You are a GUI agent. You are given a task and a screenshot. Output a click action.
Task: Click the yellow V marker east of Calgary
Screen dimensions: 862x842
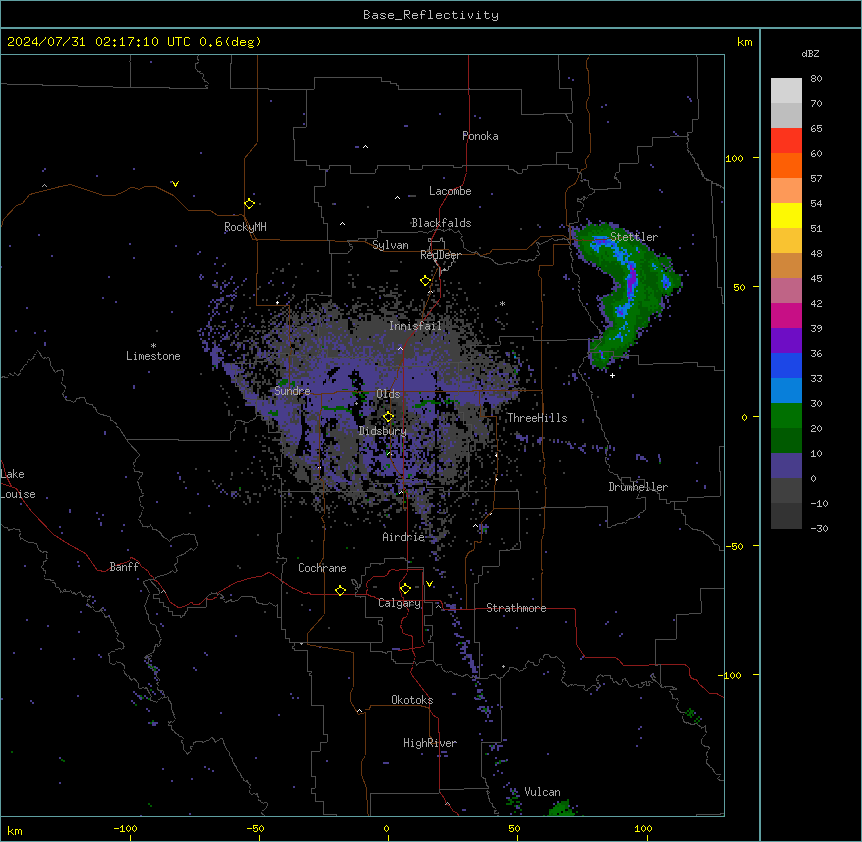pos(429,584)
